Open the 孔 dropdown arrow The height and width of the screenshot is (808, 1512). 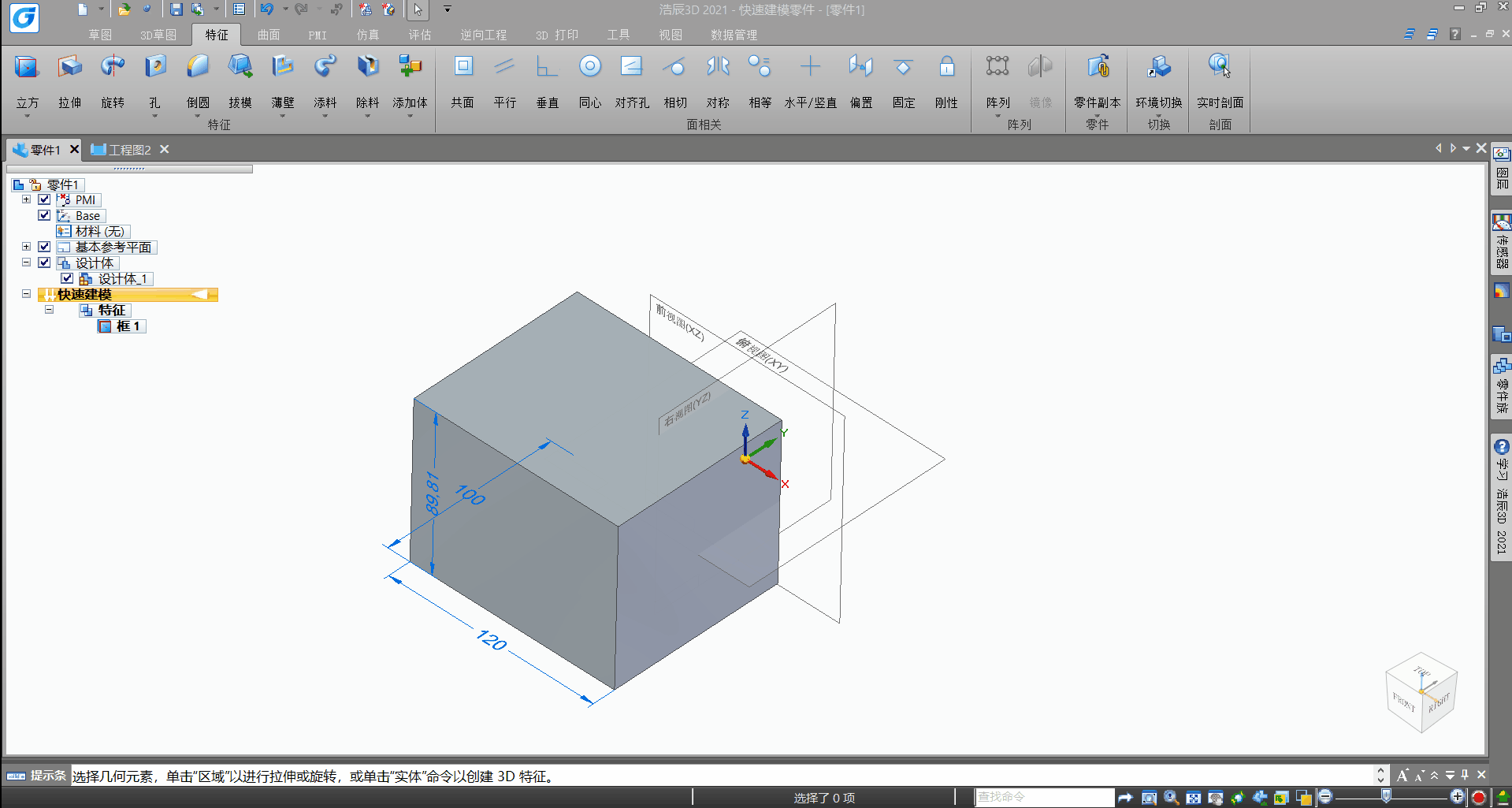(154, 117)
